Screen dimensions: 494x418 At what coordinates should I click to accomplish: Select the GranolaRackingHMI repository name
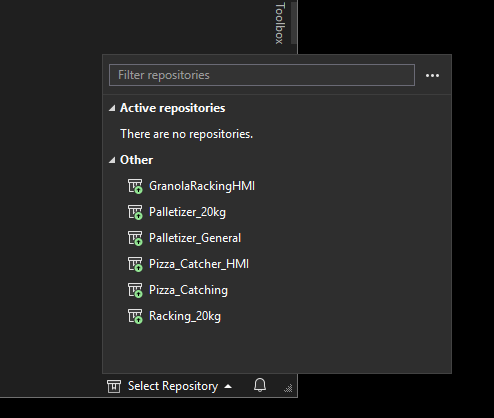(x=202, y=186)
